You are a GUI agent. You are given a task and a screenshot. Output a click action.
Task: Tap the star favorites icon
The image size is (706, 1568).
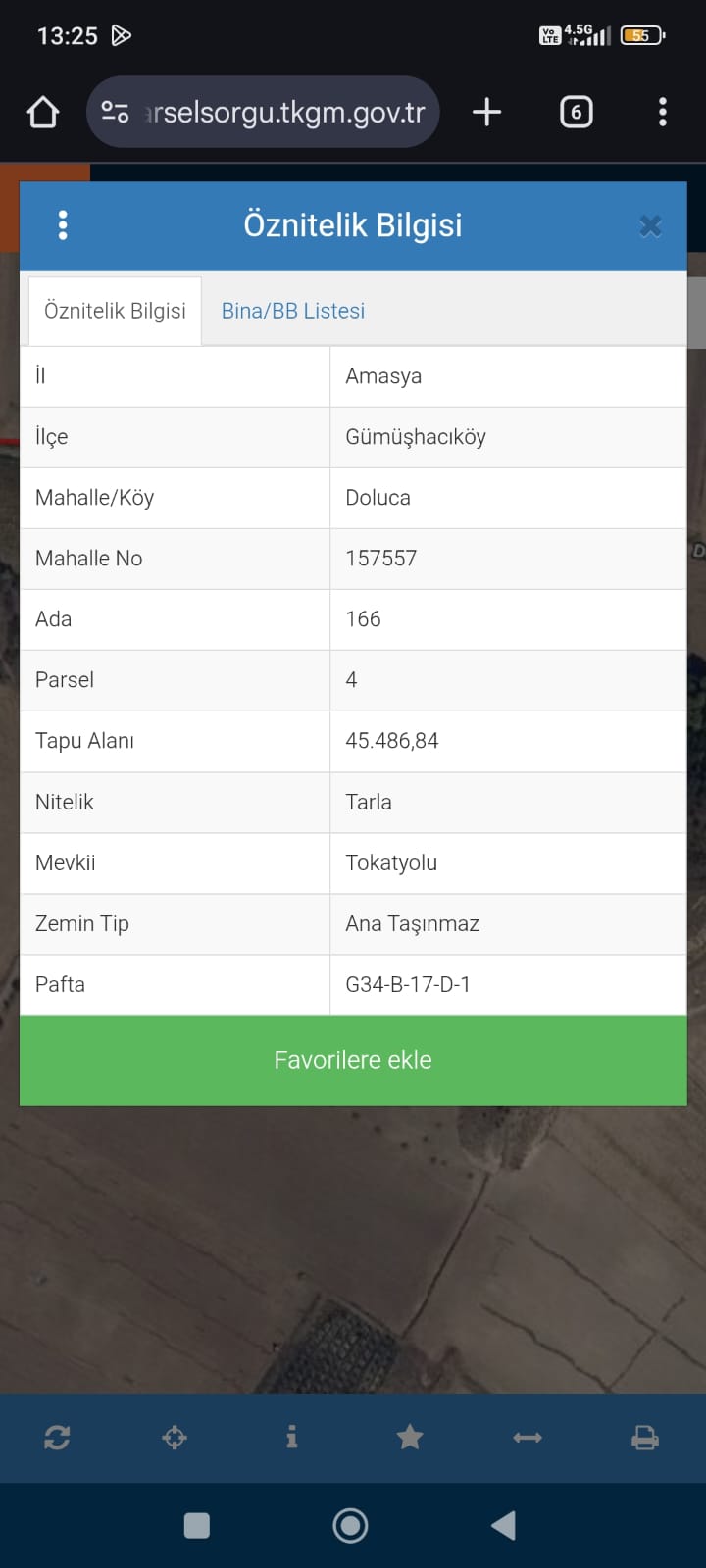coord(410,1438)
